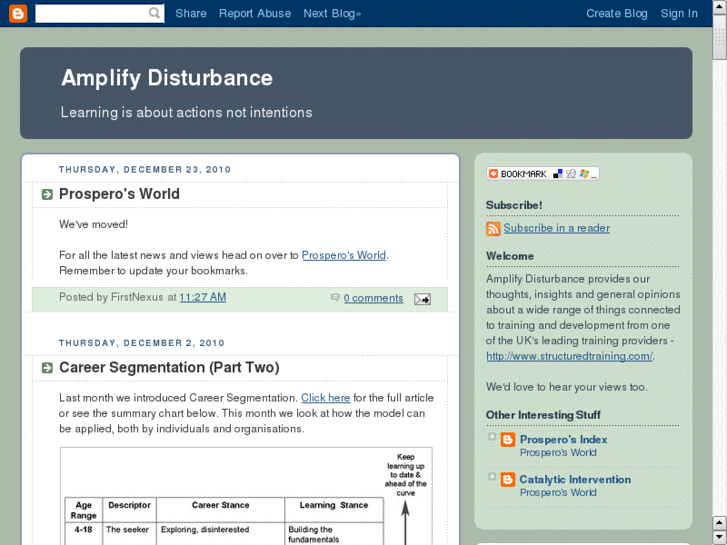The image size is (727, 545).
Task: Click the orange RSS feed icon
Action: click(493, 229)
